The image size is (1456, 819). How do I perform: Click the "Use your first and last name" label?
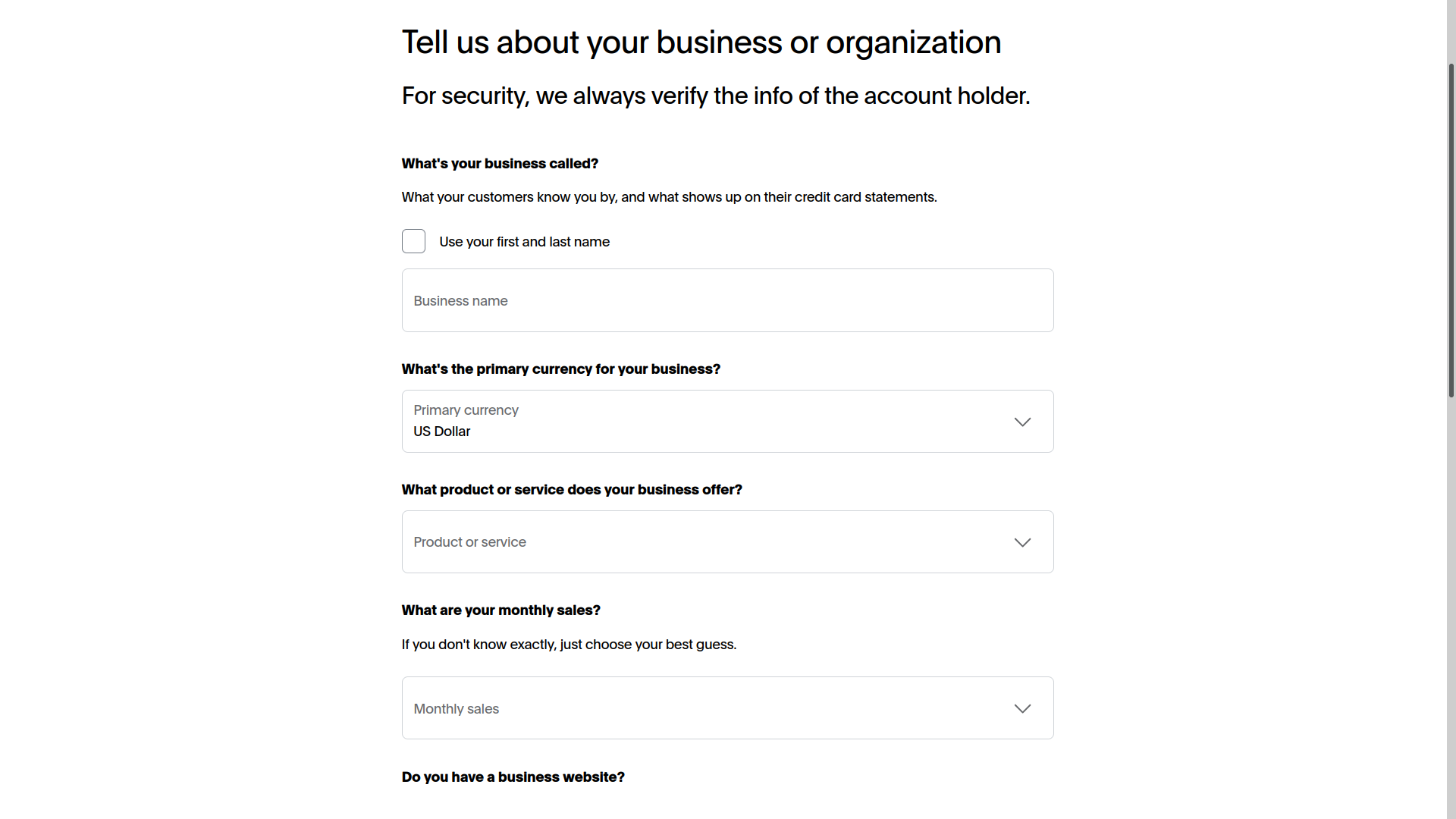524,242
